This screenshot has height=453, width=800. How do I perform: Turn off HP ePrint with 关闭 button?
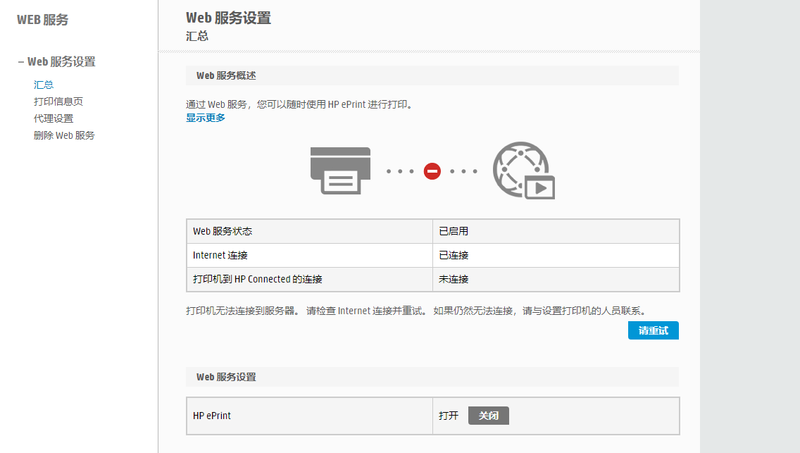(488, 415)
